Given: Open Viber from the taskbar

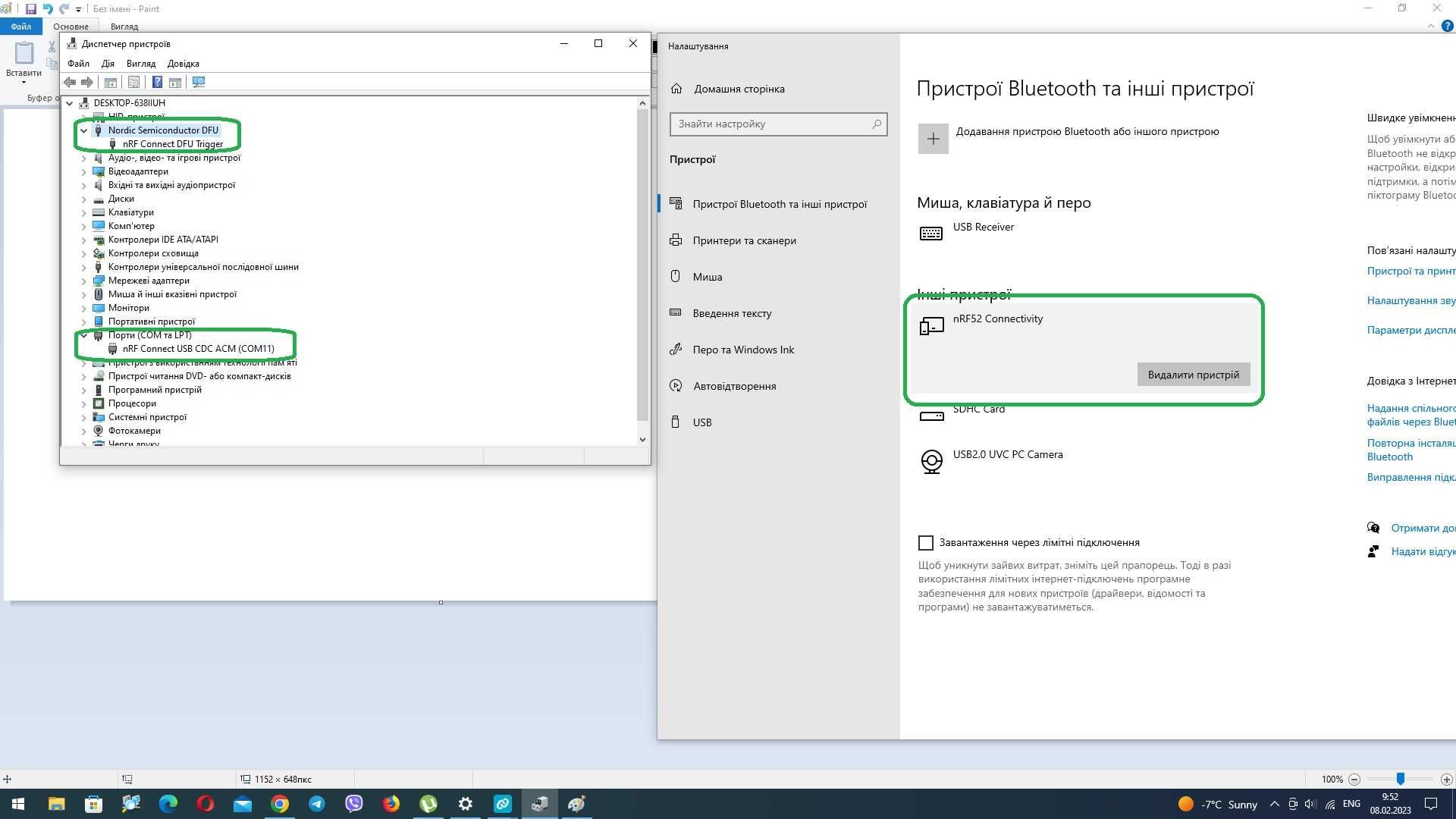Looking at the screenshot, I should pos(354,804).
